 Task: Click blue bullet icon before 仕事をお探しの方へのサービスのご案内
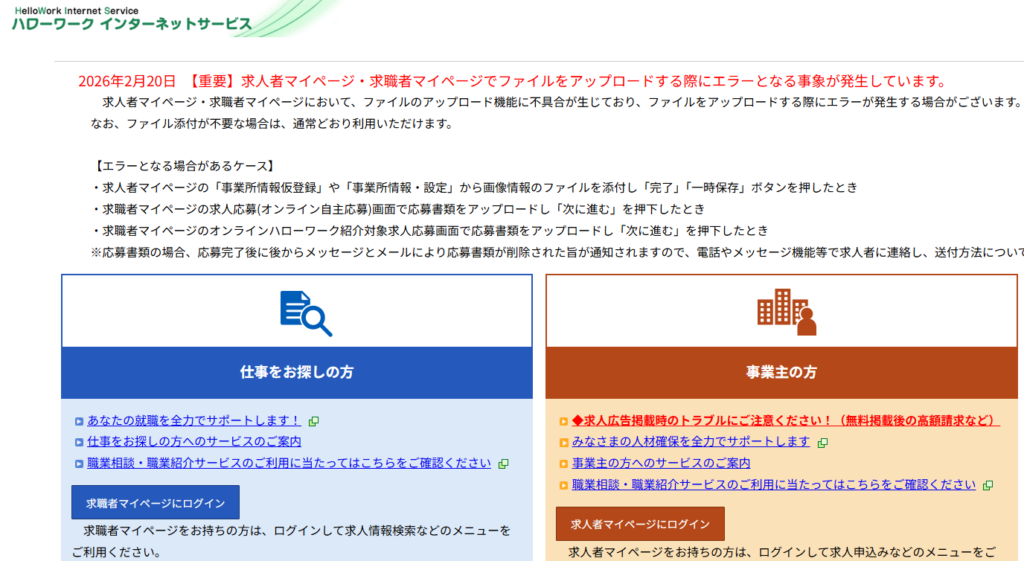79,442
